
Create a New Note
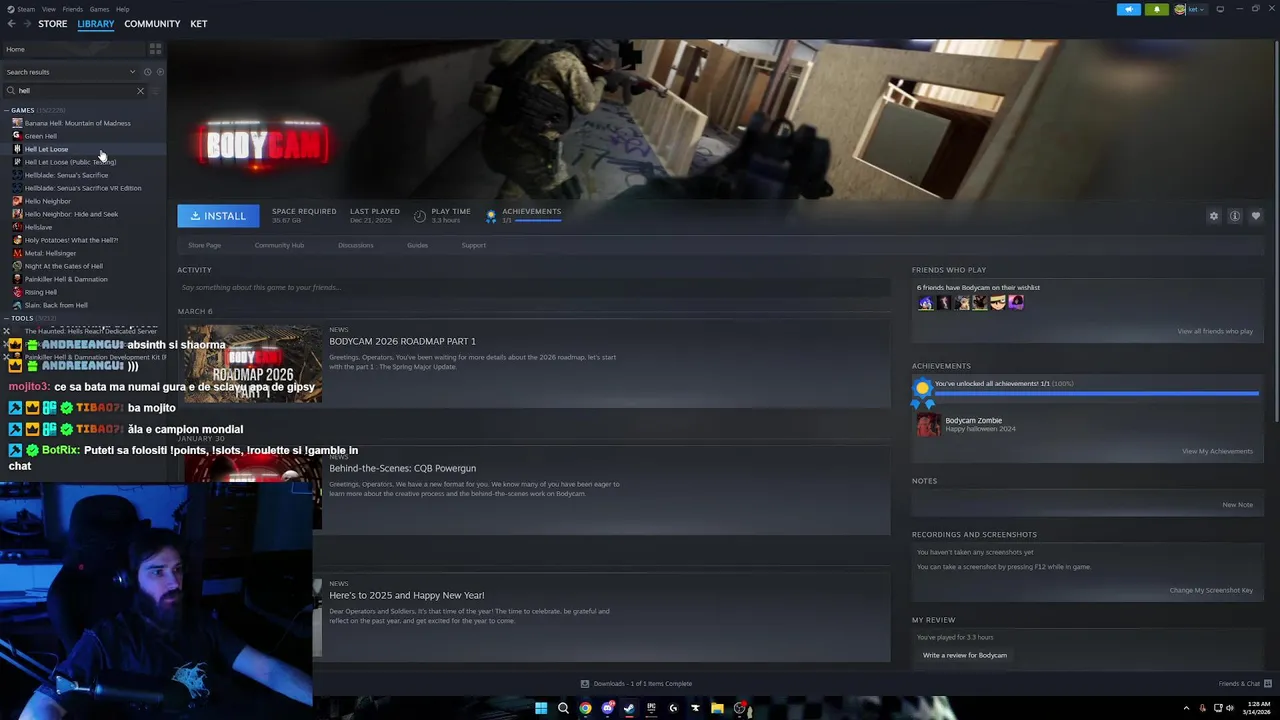pos(1237,505)
